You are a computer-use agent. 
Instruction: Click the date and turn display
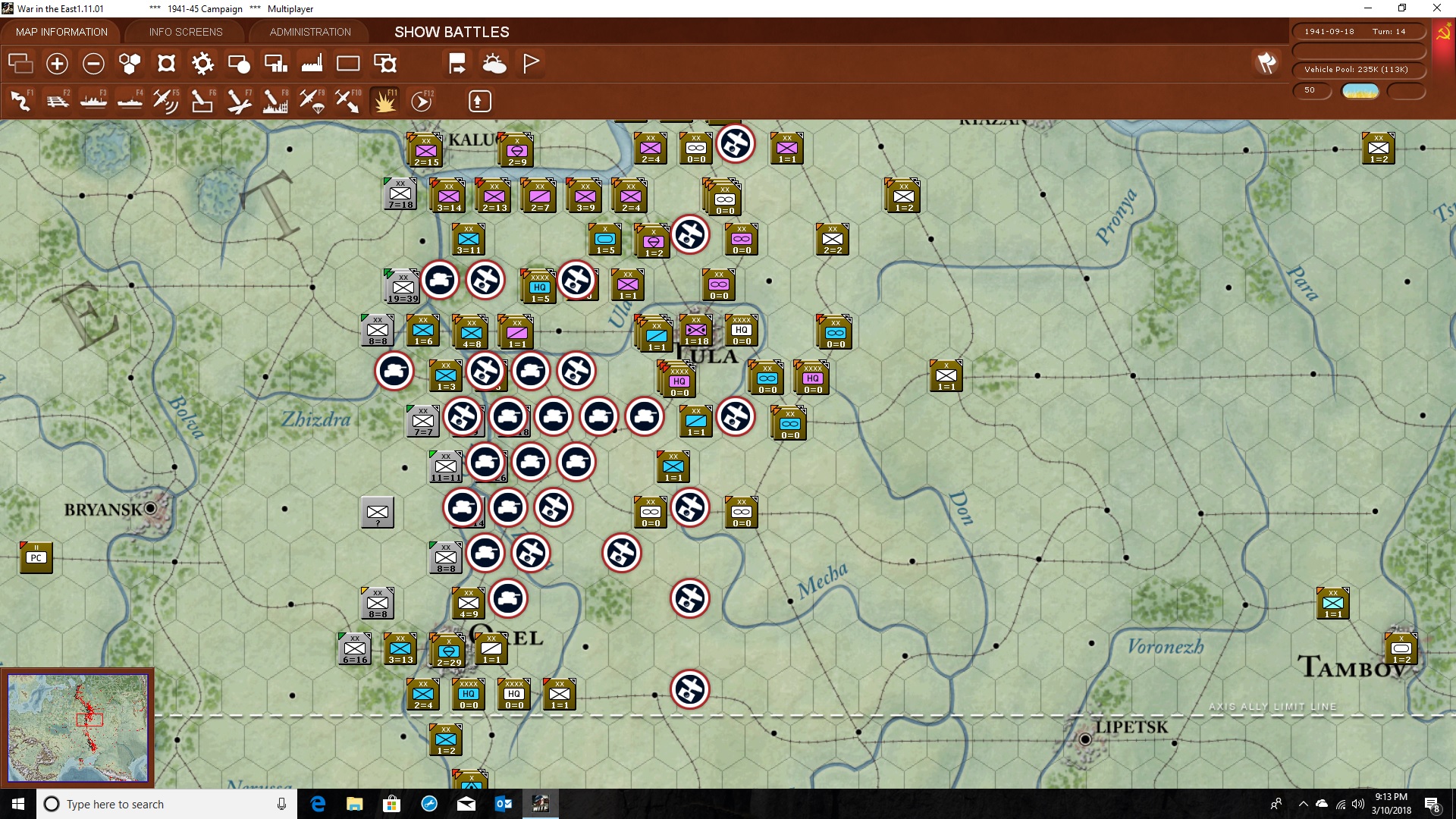(1359, 32)
